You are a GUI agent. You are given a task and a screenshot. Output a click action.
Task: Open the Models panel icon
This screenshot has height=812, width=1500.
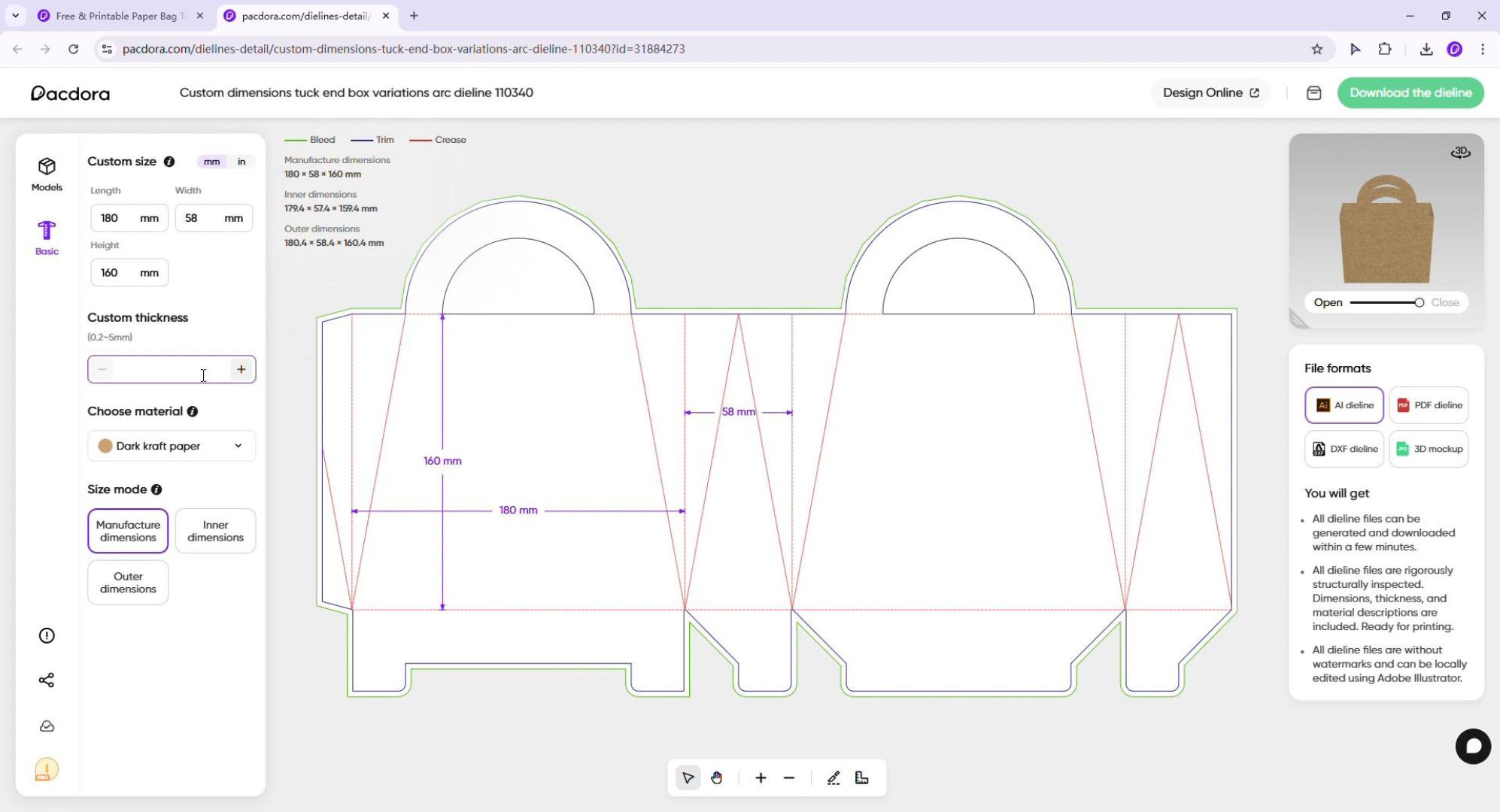47,174
